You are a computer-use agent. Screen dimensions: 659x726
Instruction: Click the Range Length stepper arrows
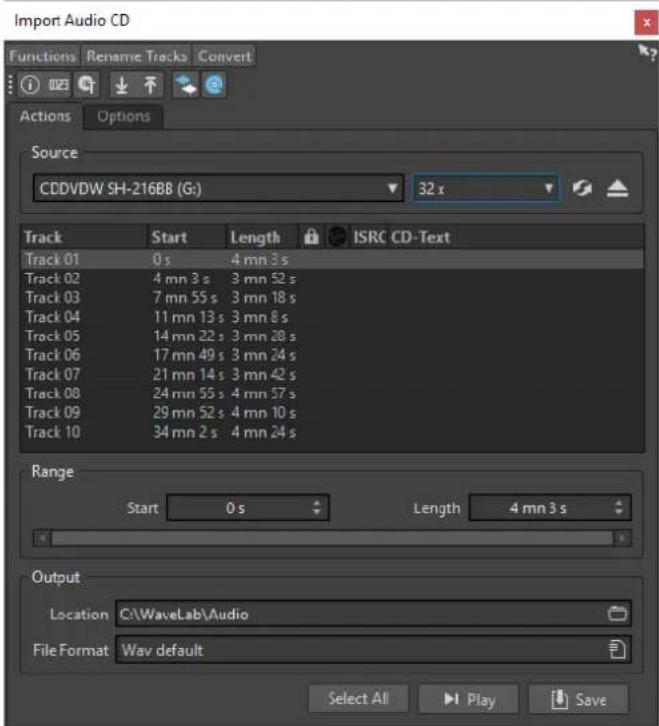click(618, 507)
